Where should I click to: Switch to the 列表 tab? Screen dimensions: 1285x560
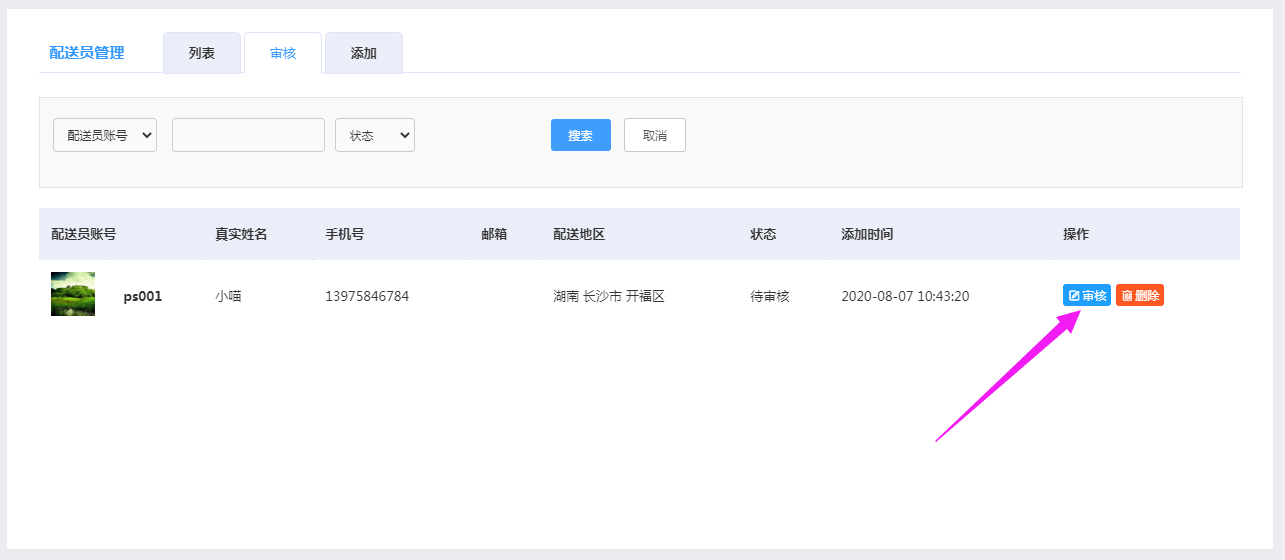pos(202,53)
